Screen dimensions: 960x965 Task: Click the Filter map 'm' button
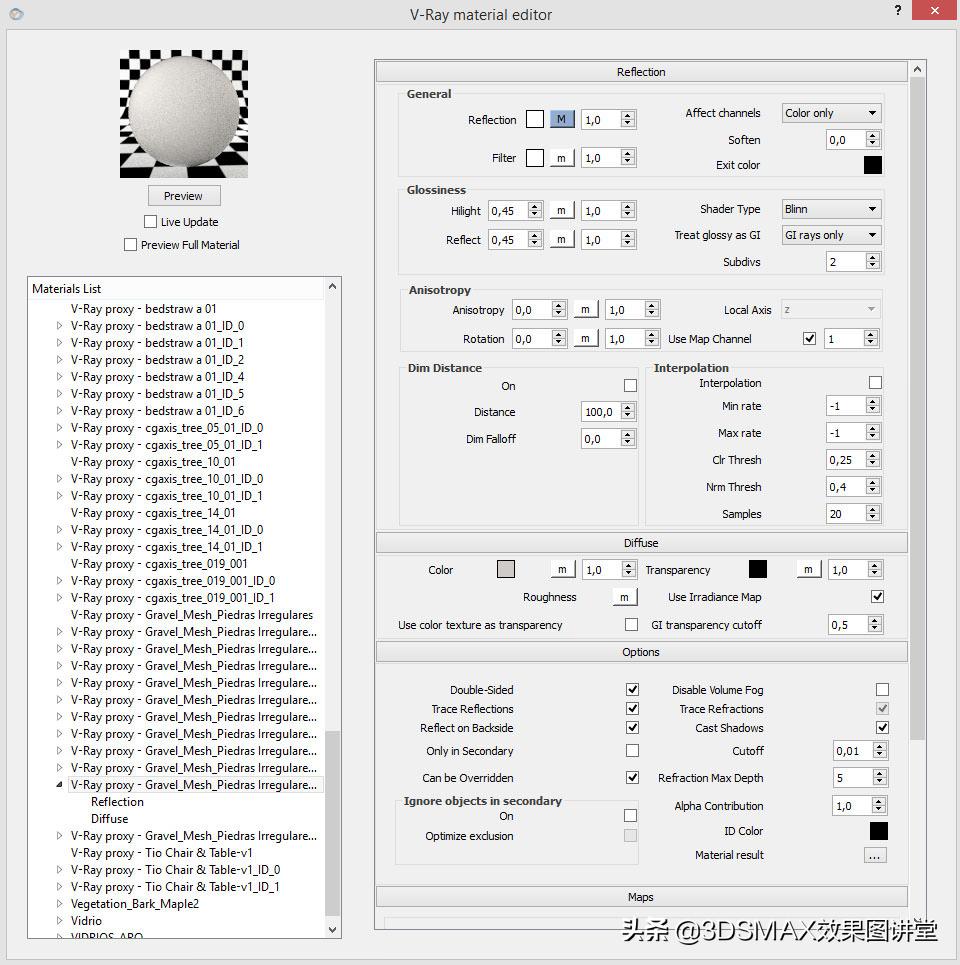point(561,158)
